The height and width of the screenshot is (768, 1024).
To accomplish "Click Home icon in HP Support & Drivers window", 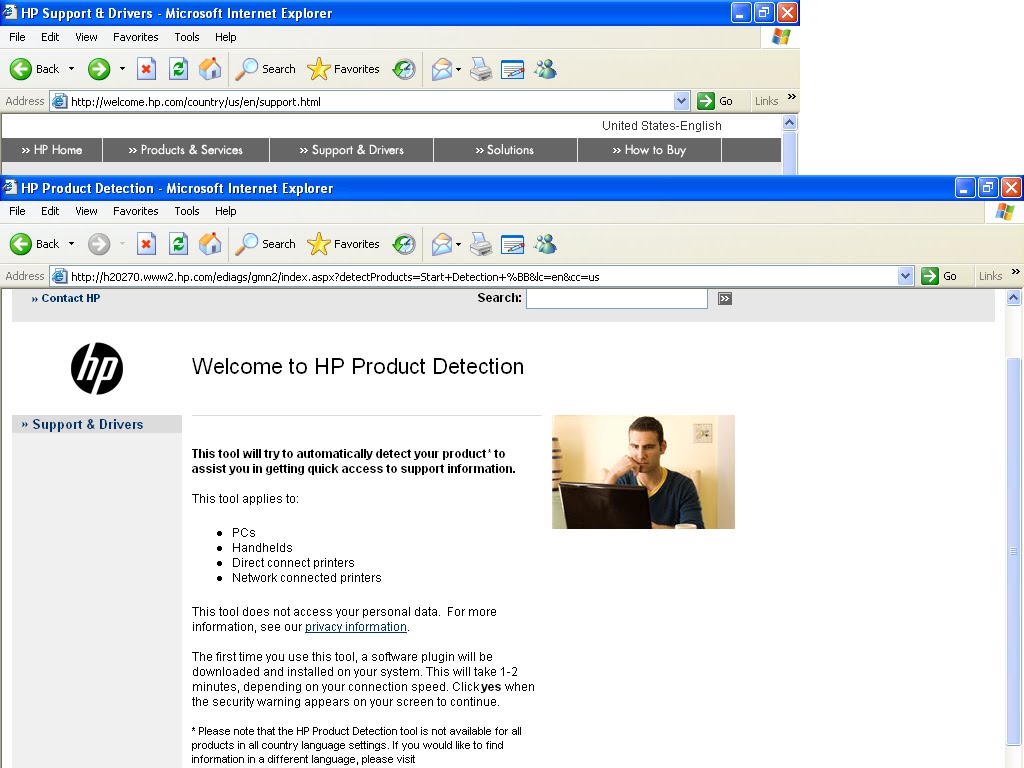I will (x=210, y=69).
